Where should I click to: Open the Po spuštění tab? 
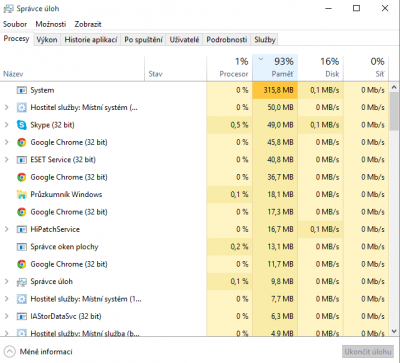143,40
